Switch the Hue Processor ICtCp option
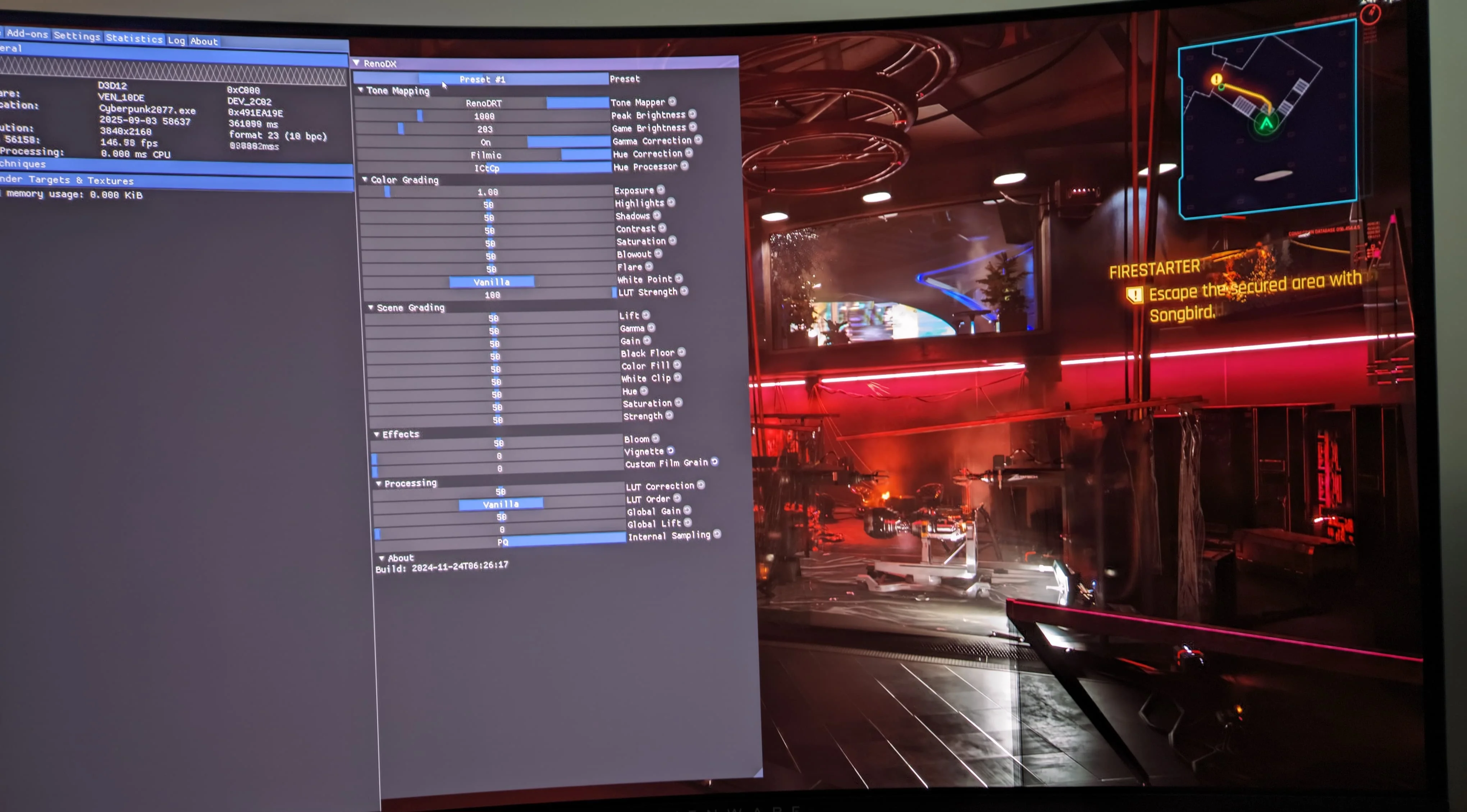This screenshot has height=812, width=1467. (484, 168)
